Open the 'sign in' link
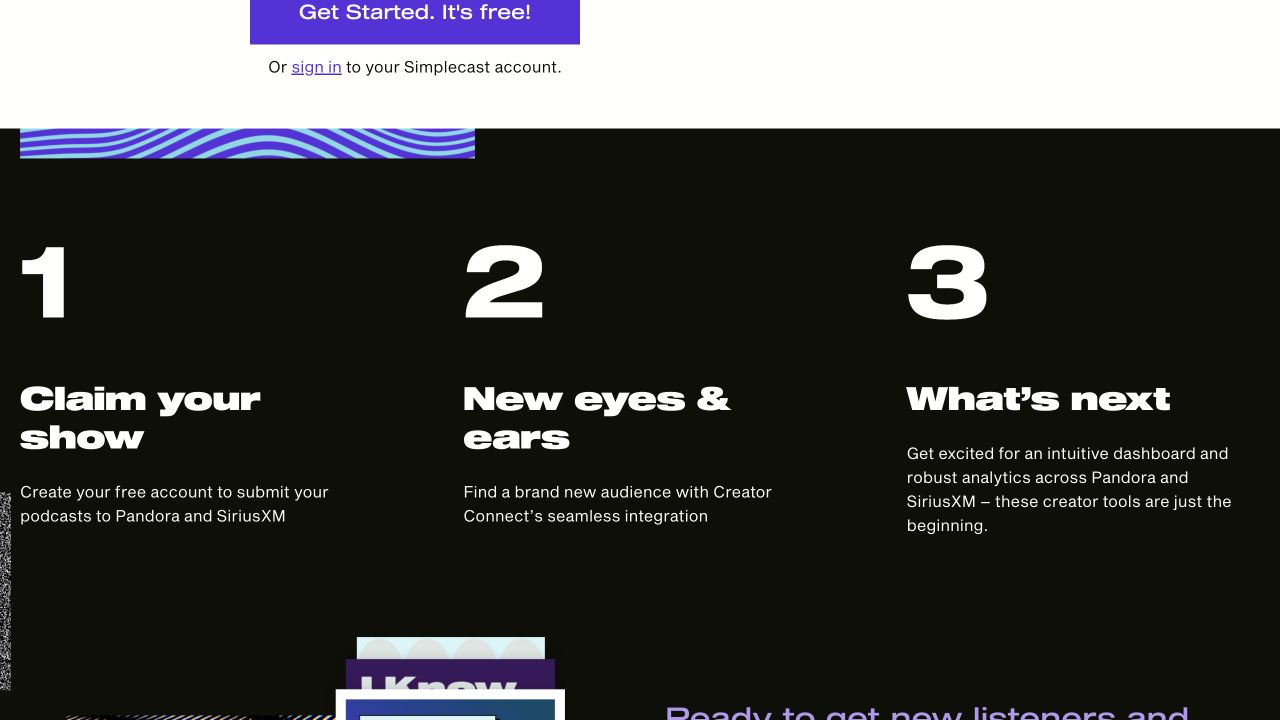 pos(316,67)
